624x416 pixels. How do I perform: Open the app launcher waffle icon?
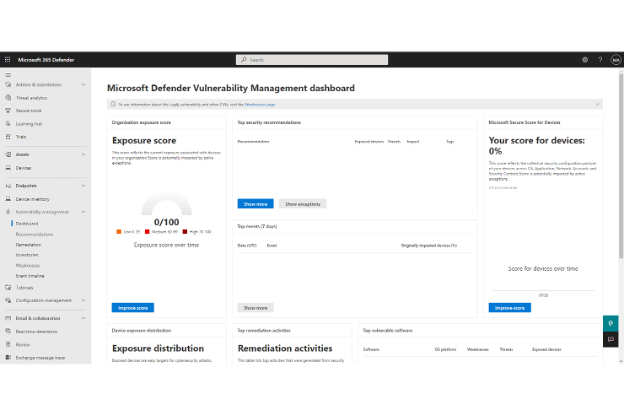coord(8,60)
